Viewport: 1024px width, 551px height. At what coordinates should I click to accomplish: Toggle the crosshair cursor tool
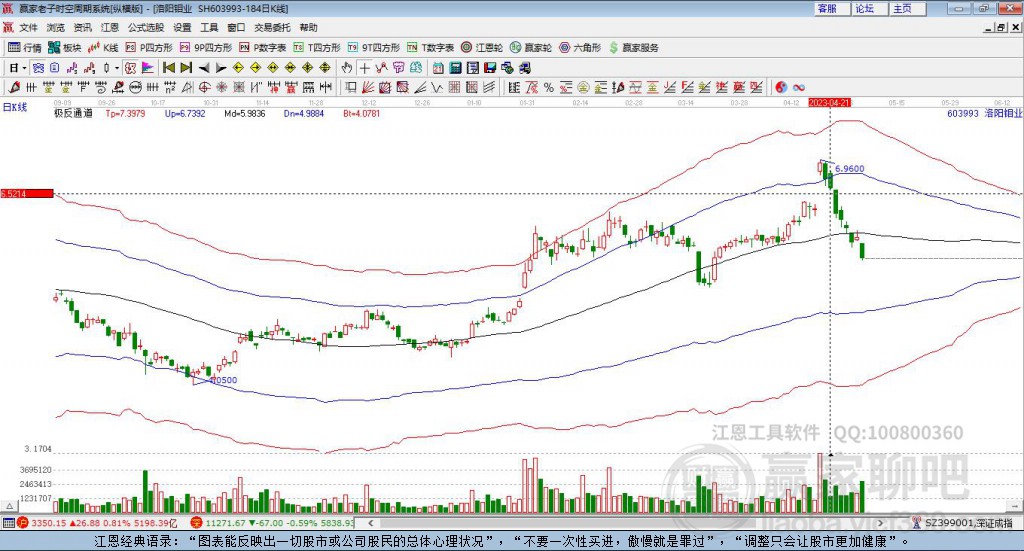[x=364, y=68]
